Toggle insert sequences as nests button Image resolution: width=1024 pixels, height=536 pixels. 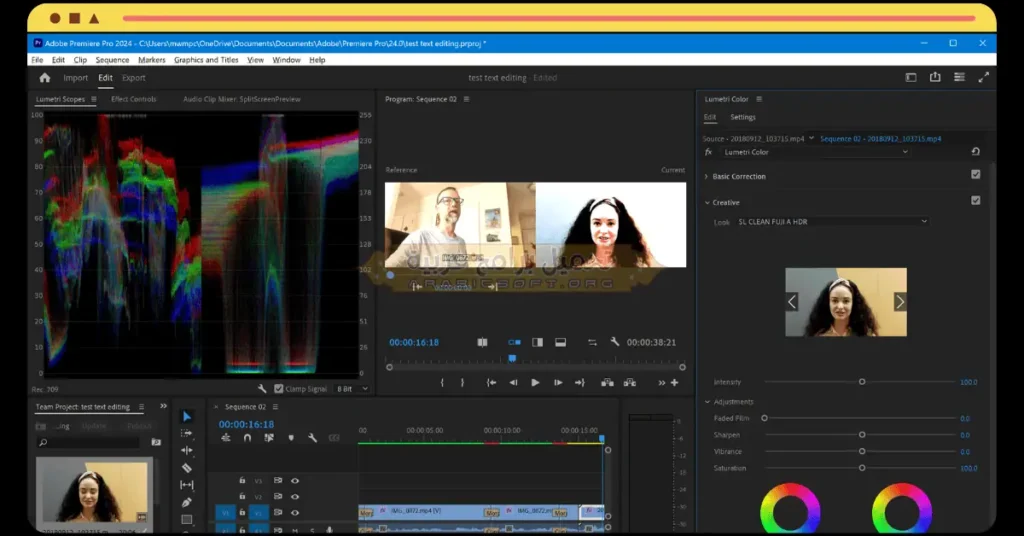point(226,438)
